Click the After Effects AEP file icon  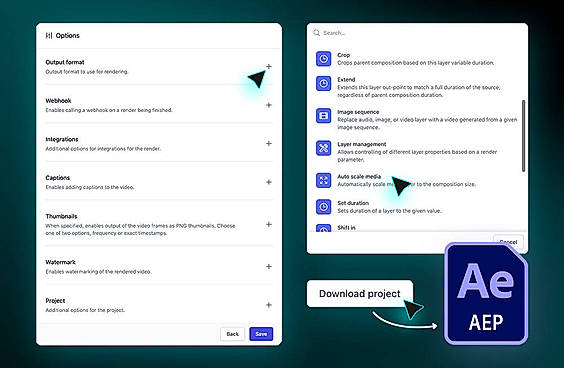point(486,294)
